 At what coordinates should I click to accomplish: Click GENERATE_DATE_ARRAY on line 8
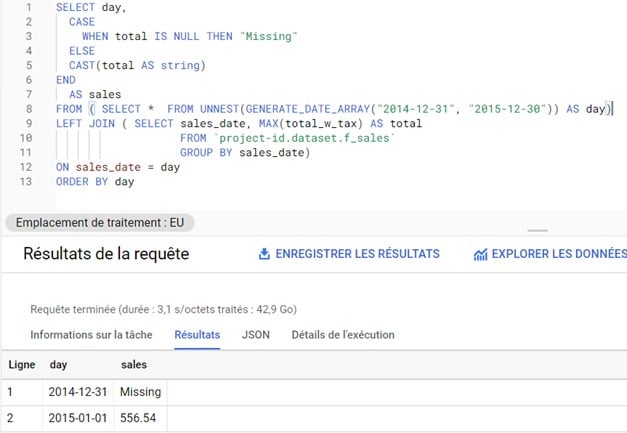coord(308,109)
